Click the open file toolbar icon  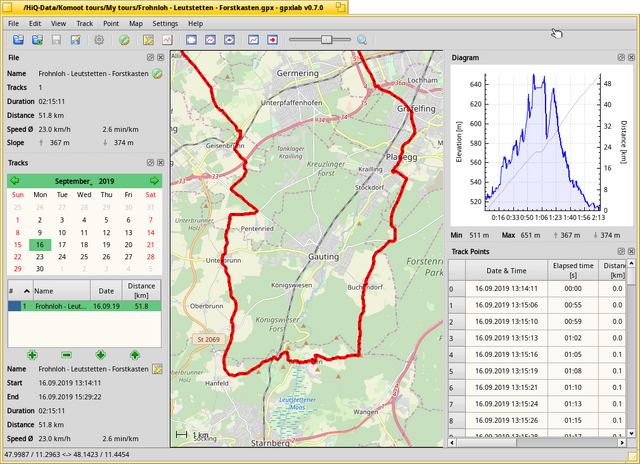[x=18, y=40]
